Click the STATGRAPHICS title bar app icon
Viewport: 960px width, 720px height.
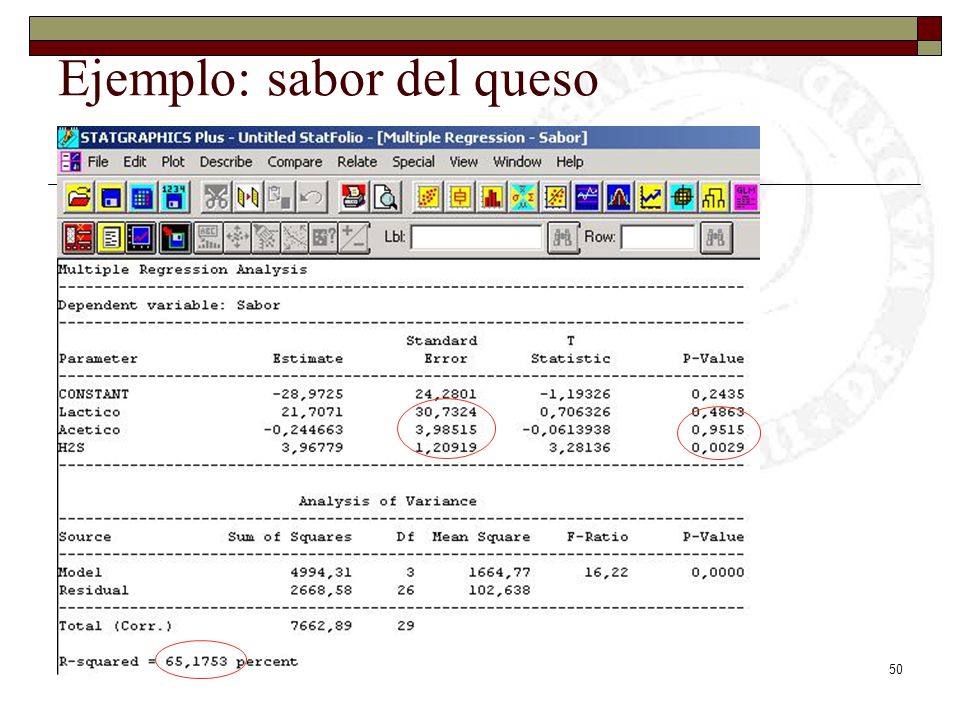(x=68, y=137)
